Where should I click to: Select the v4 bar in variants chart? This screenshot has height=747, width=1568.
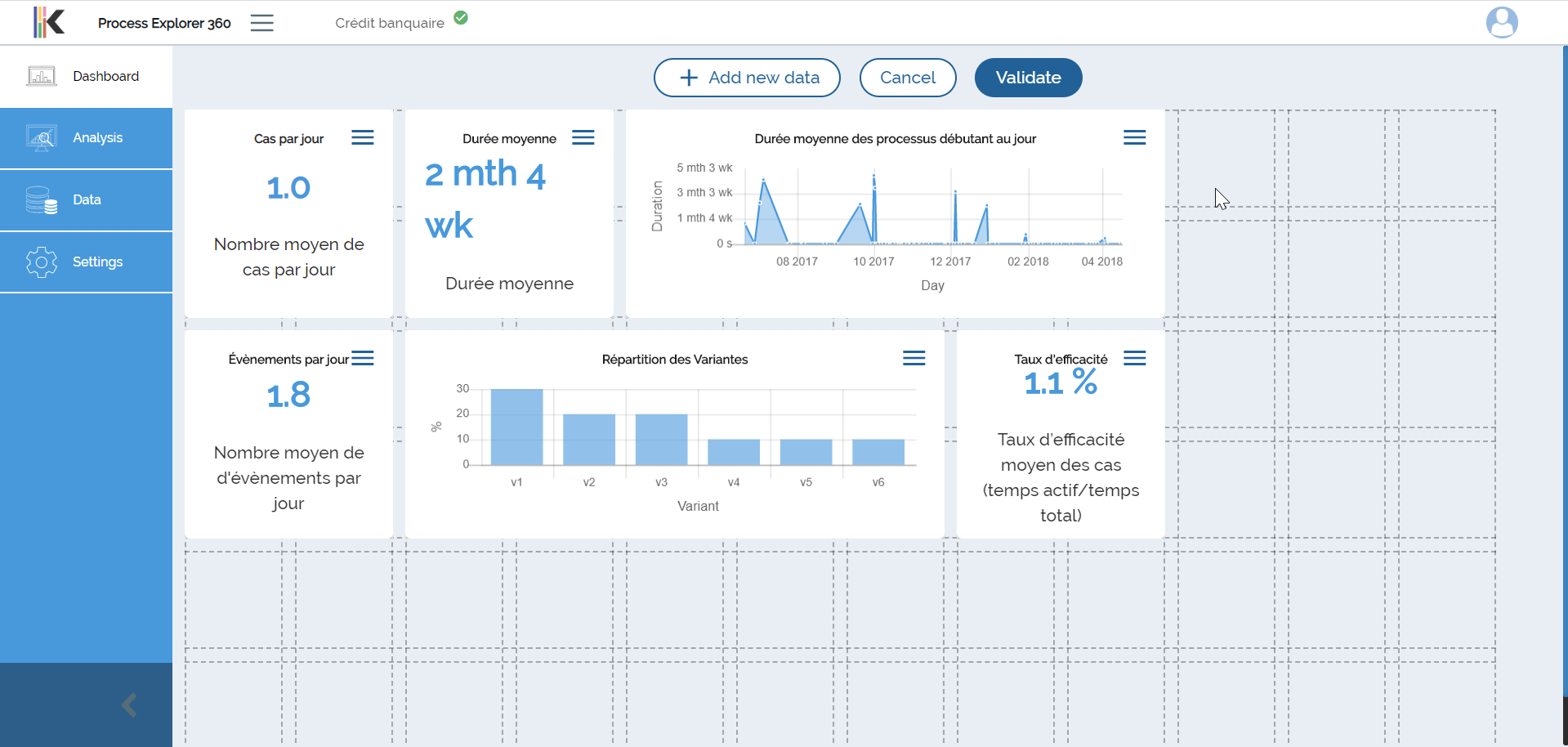click(734, 453)
